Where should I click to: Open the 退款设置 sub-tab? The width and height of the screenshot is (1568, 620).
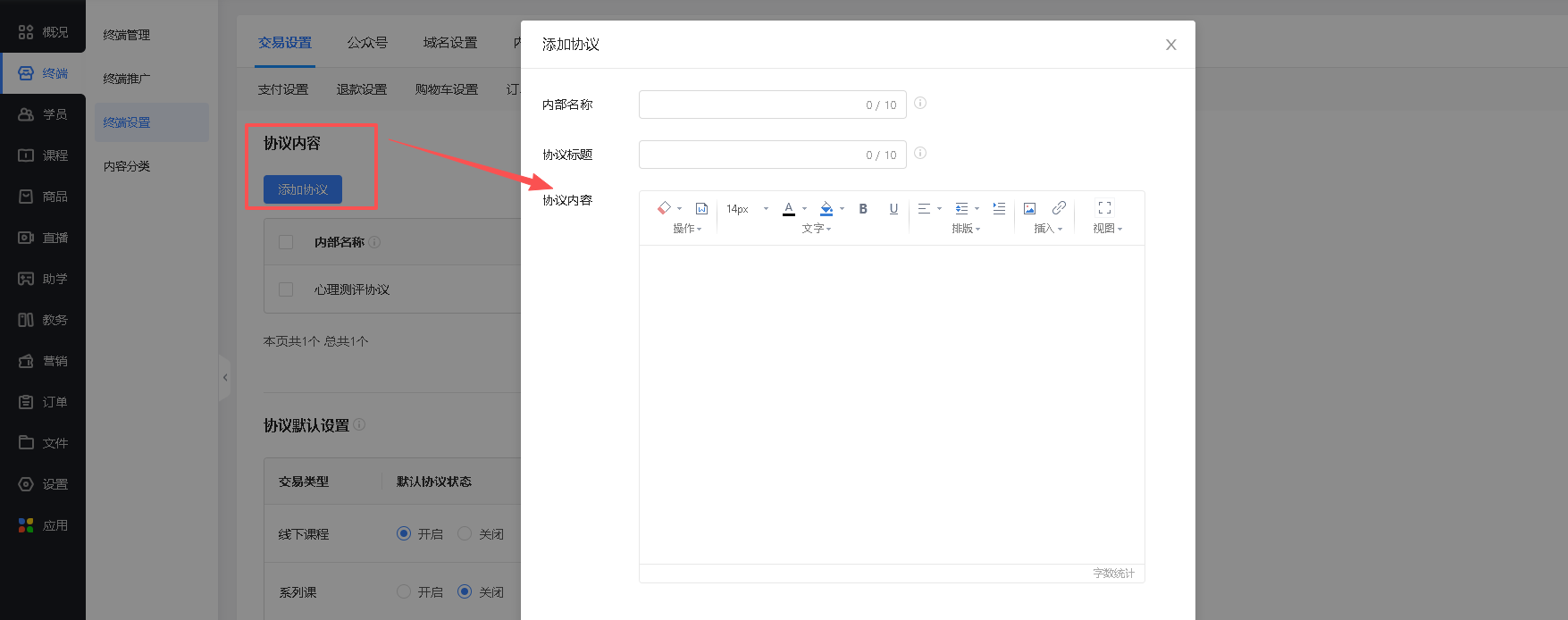click(x=362, y=89)
